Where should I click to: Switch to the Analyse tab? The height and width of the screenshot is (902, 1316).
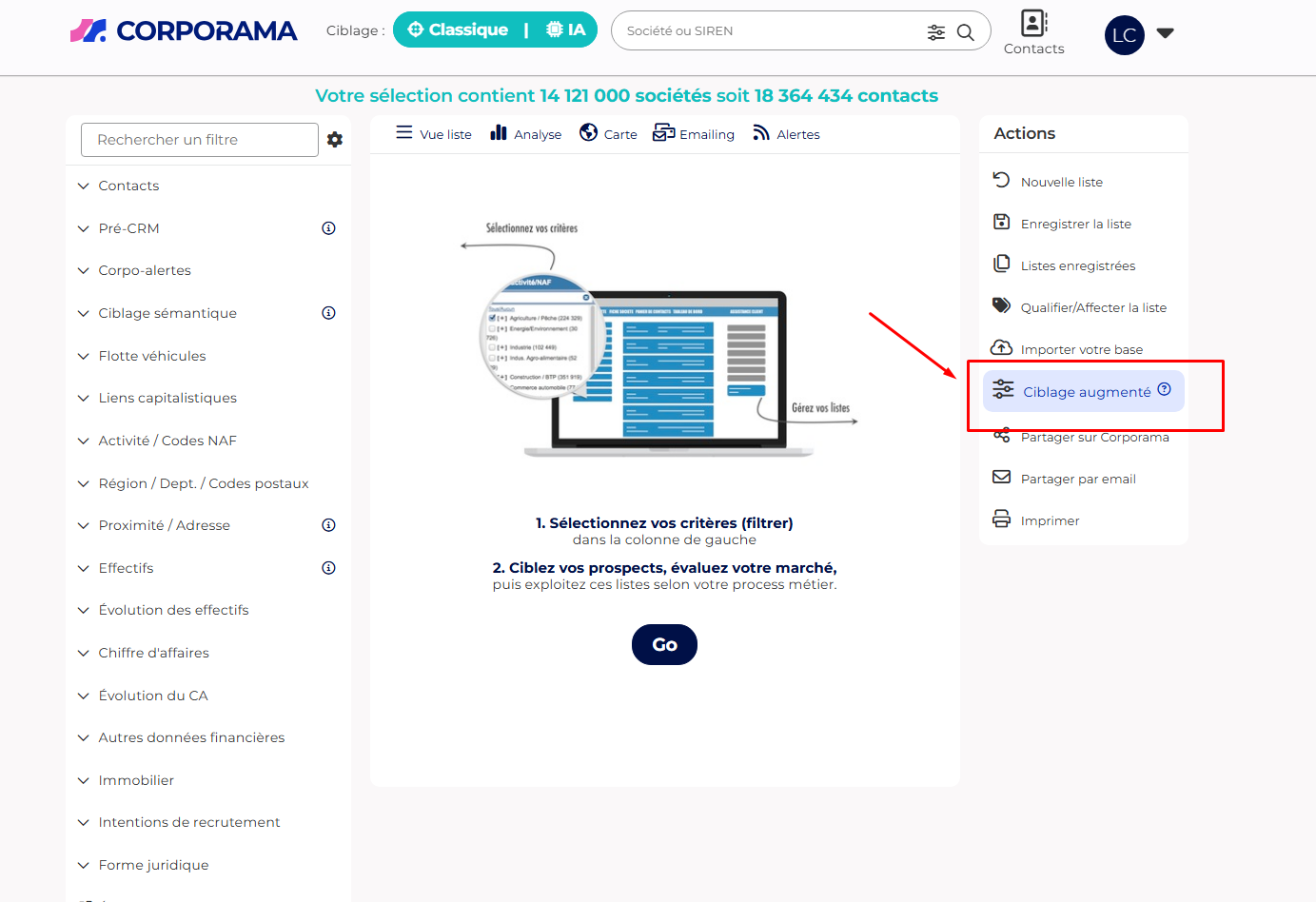pos(526,134)
